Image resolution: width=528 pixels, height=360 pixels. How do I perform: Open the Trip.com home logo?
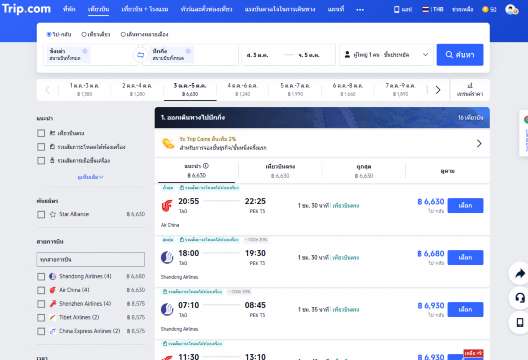coord(26,8)
